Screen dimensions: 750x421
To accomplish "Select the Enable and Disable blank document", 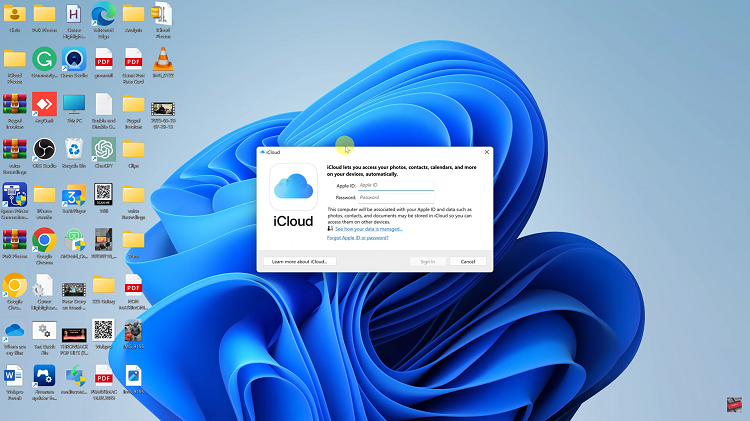I will (x=104, y=111).
